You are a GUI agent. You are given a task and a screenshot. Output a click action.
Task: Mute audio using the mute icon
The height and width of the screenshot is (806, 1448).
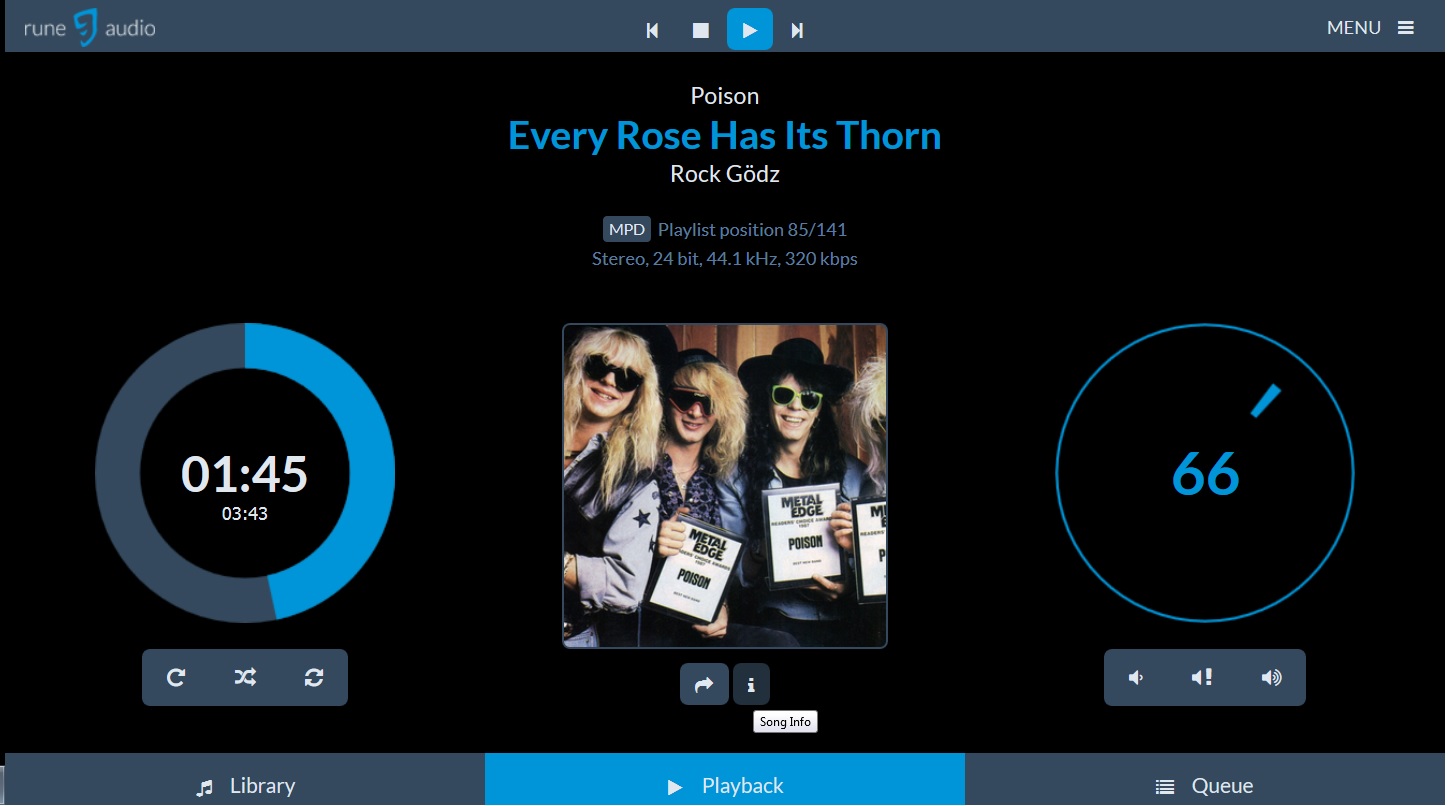[x=1202, y=678]
